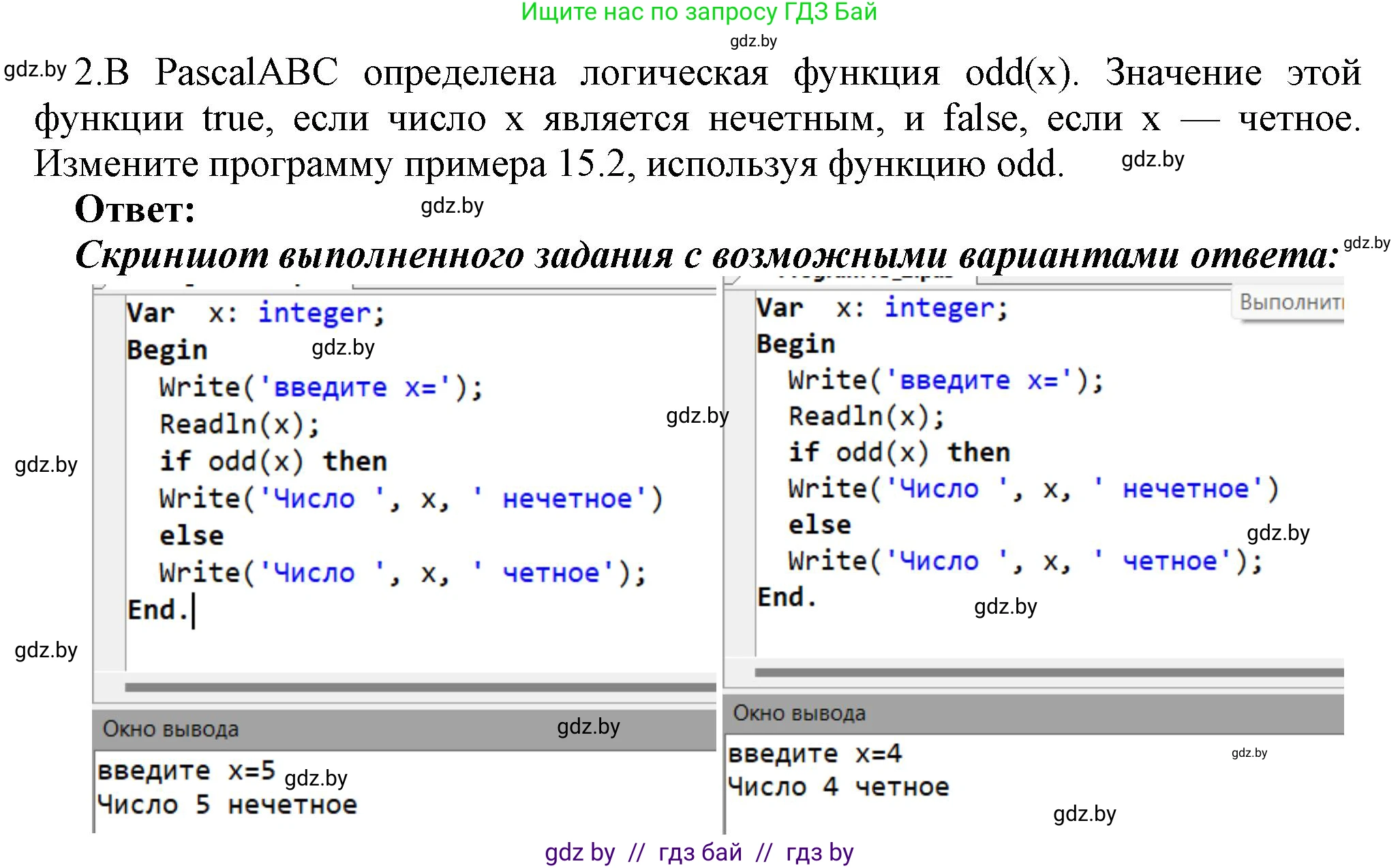Click 'if odd(x) then' line in left editor
Viewport: 1400px width, 868px height.
tap(273, 462)
